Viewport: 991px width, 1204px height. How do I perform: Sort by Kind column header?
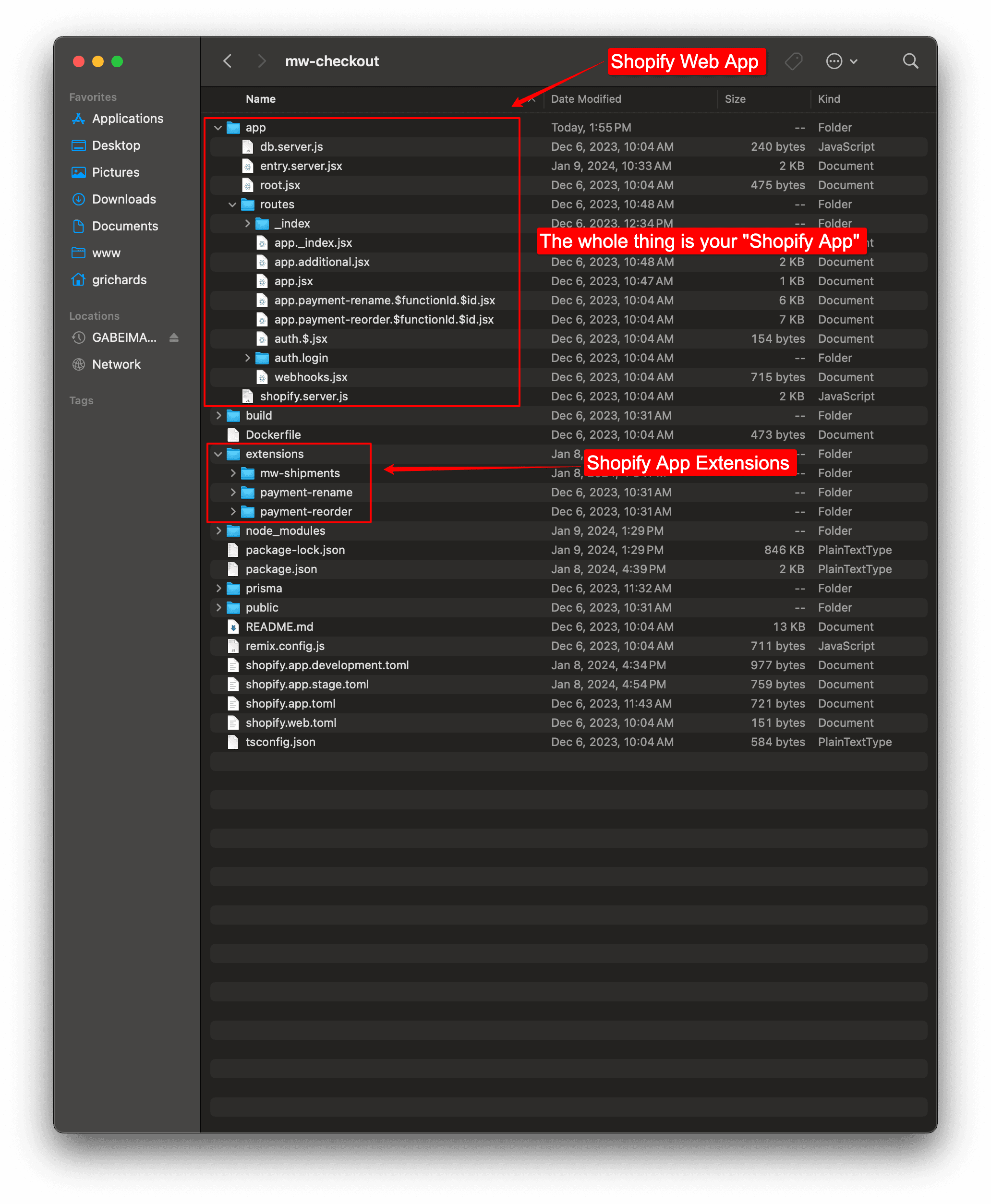[828, 99]
